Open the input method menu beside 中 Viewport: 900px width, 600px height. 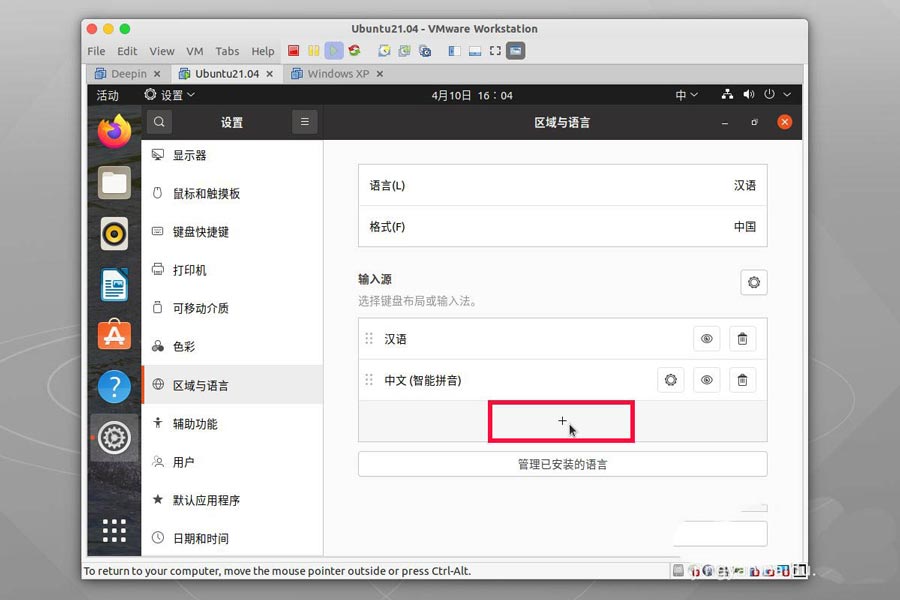tap(686, 94)
